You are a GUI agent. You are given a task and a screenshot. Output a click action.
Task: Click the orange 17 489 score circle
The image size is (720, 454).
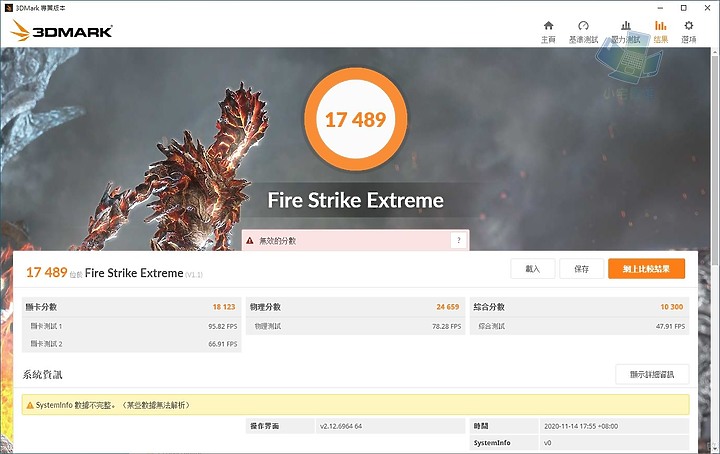(355, 119)
